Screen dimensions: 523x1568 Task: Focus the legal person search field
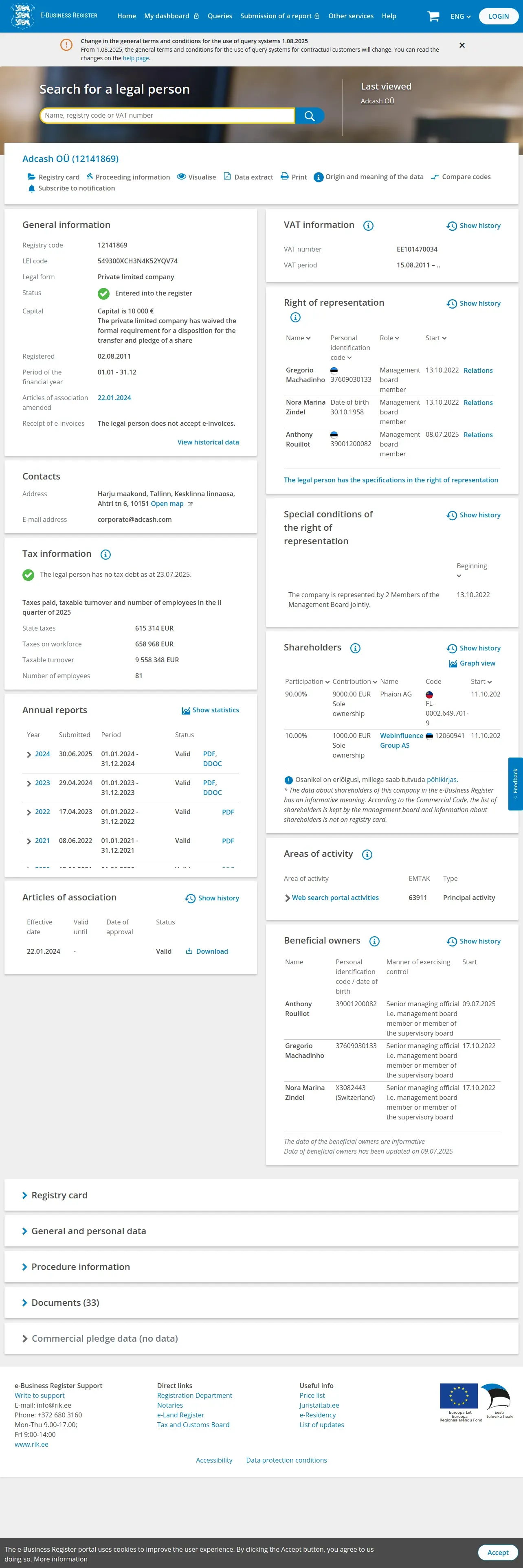[167, 116]
